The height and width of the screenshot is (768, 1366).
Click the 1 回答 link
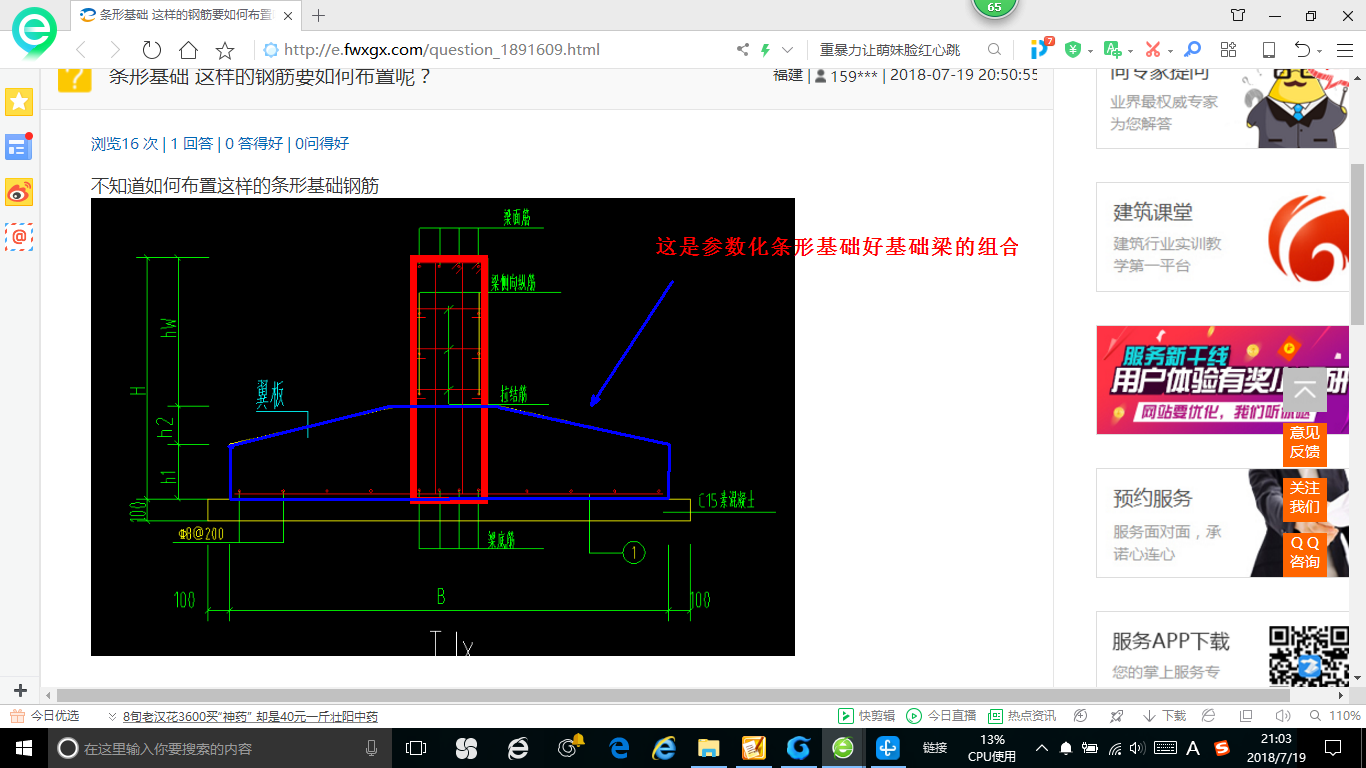click(191, 143)
